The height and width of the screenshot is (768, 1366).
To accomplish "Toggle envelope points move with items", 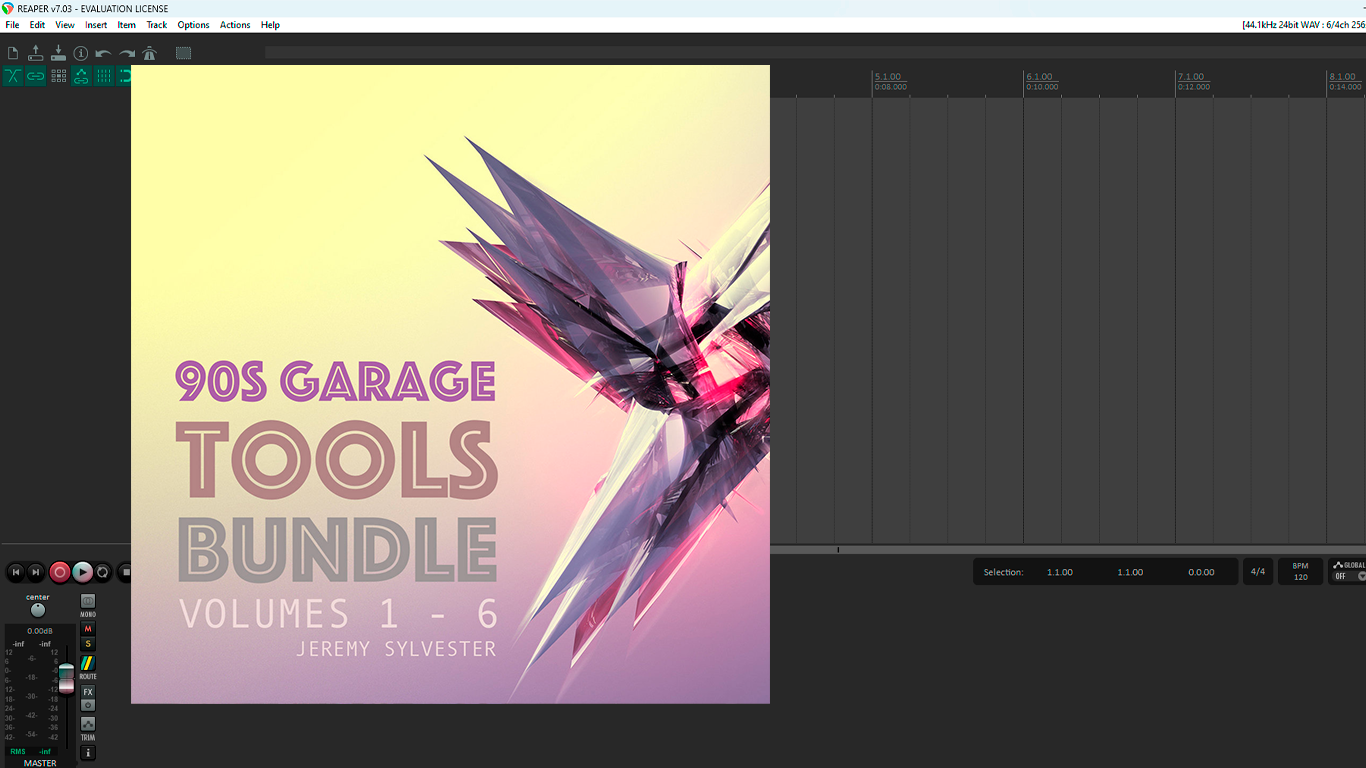I will point(81,76).
